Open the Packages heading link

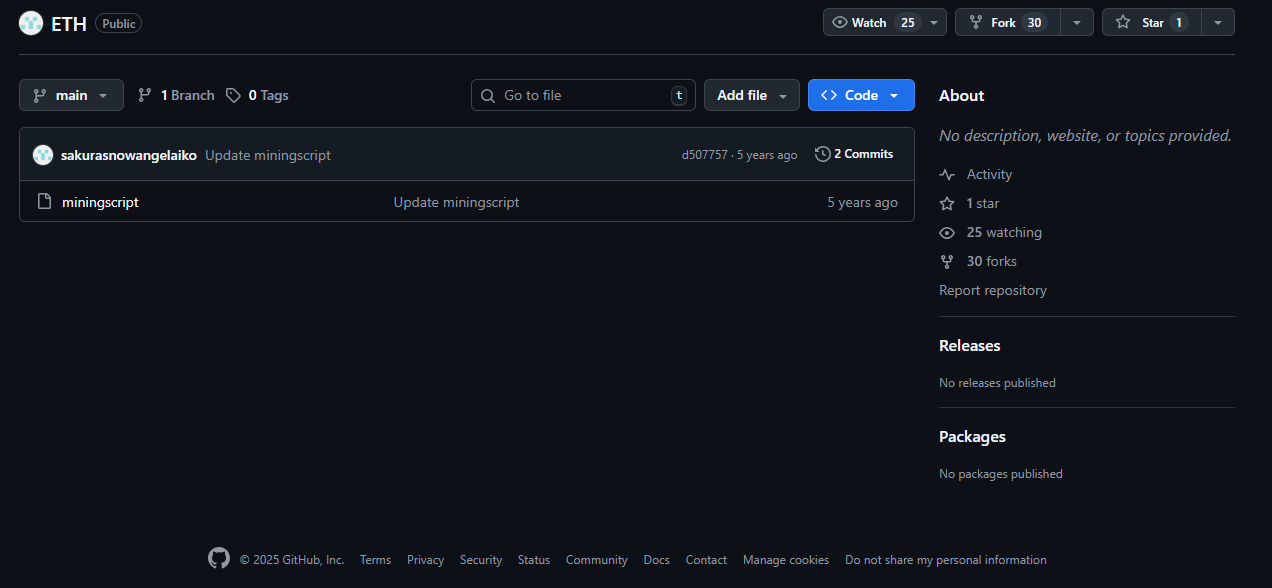972,436
